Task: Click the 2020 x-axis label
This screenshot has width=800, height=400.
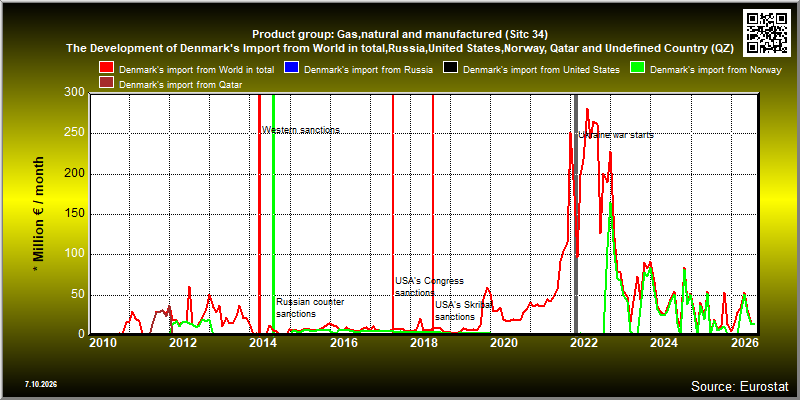Action: 504,342
